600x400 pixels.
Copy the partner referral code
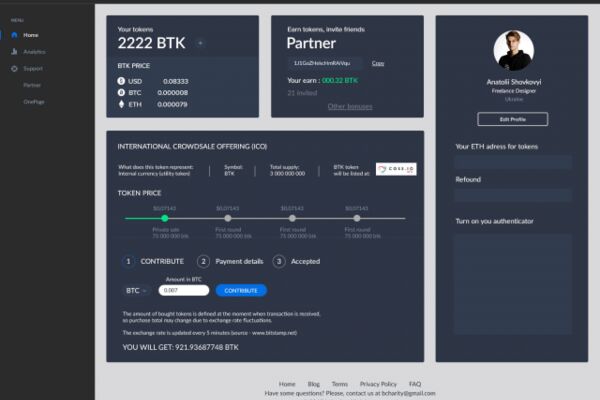click(378, 63)
